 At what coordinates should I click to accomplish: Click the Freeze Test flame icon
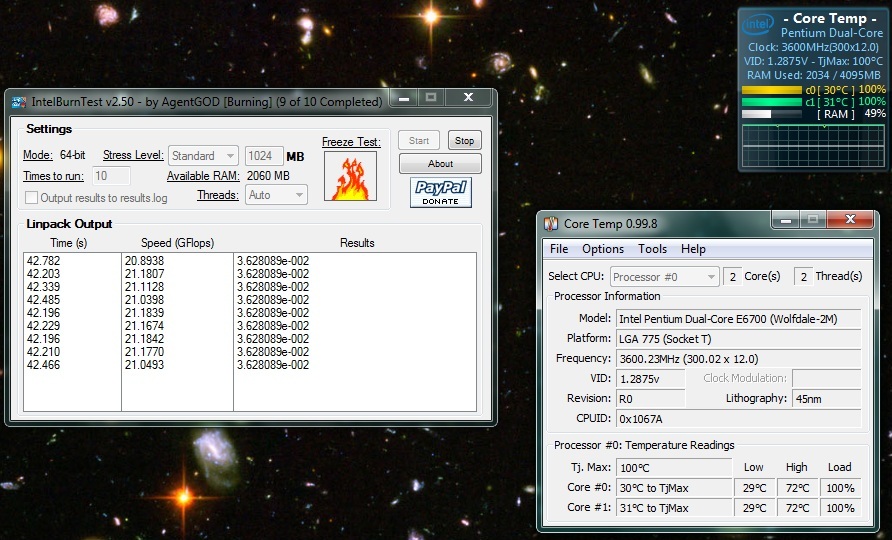(x=350, y=176)
